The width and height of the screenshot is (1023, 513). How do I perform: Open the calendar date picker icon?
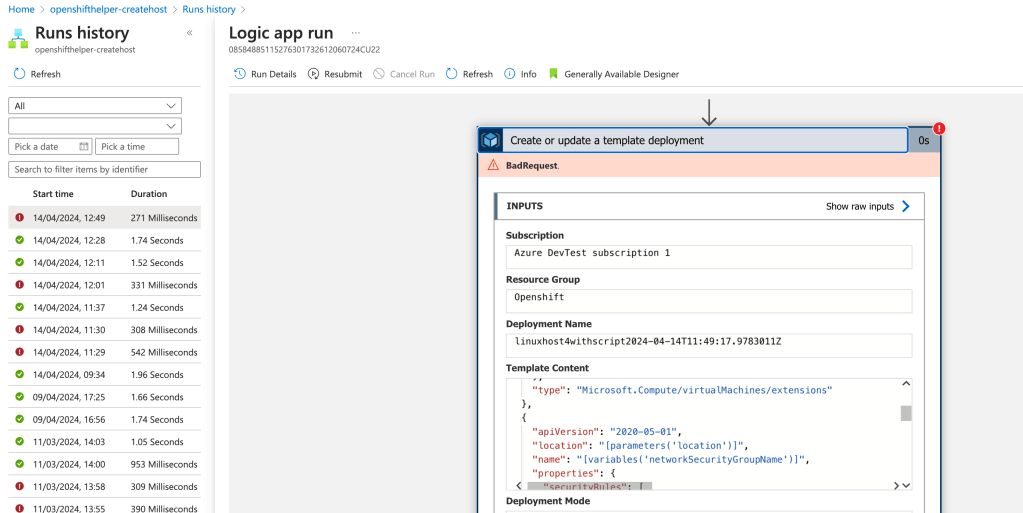point(84,146)
